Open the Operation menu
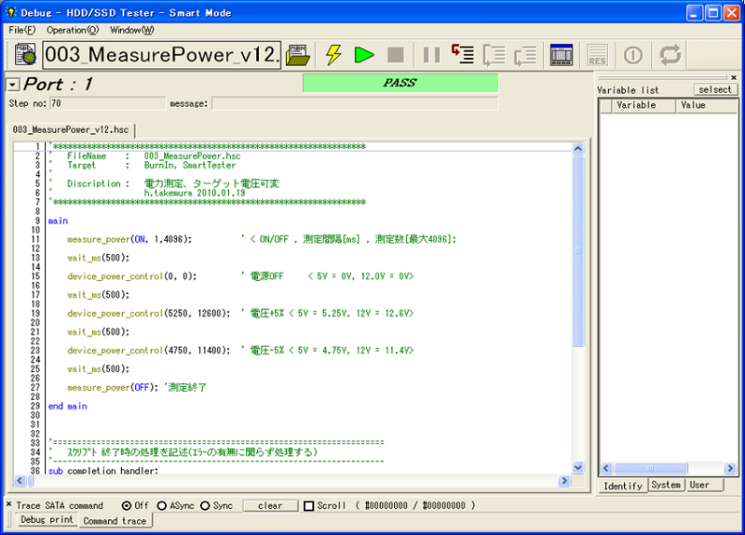The image size is (745, 535). click(x=73, y=30)
